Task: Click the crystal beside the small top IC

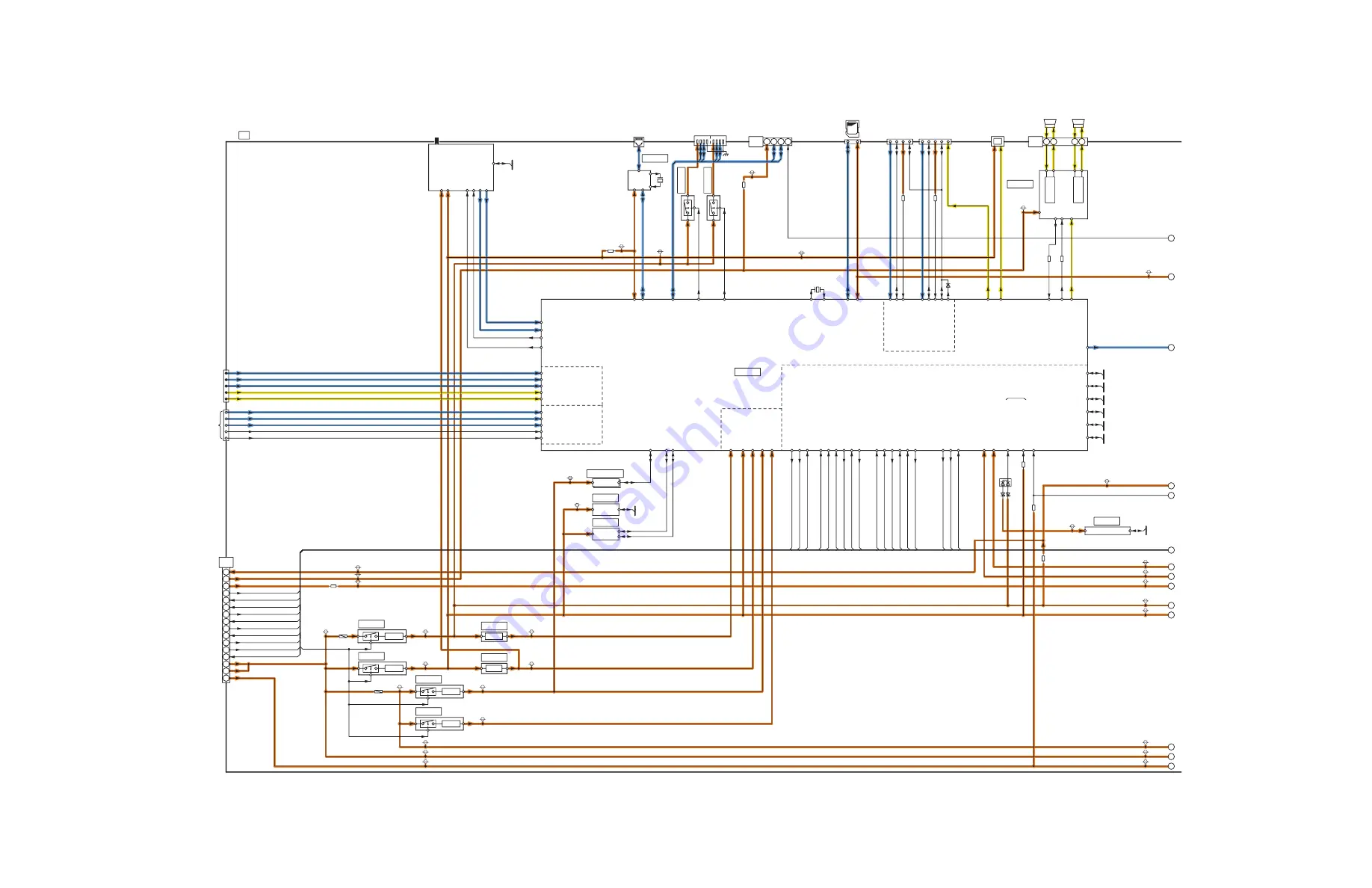Action: [659, 180]
